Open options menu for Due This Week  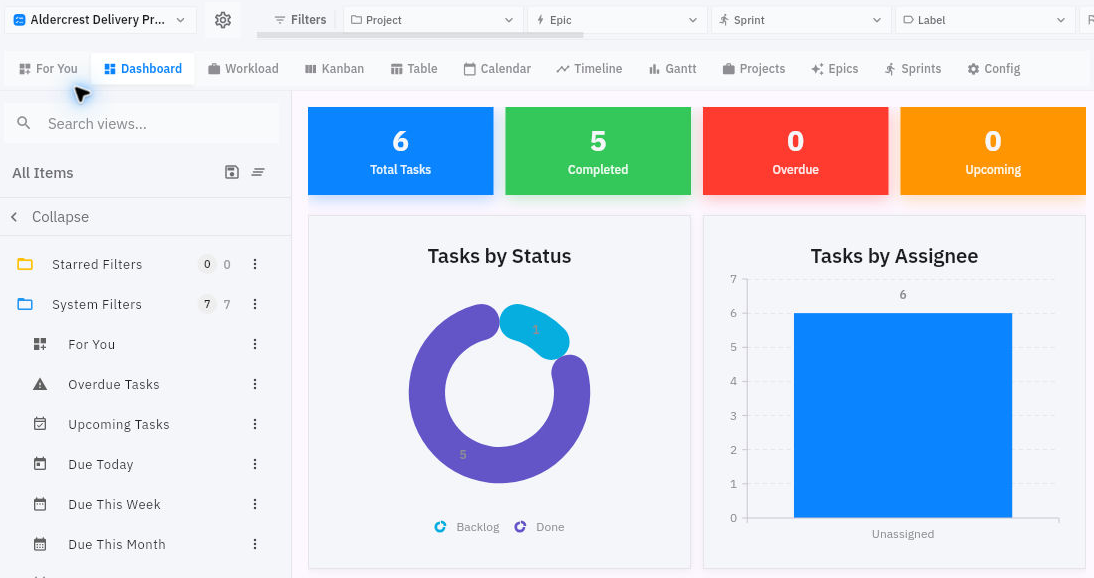255,504
